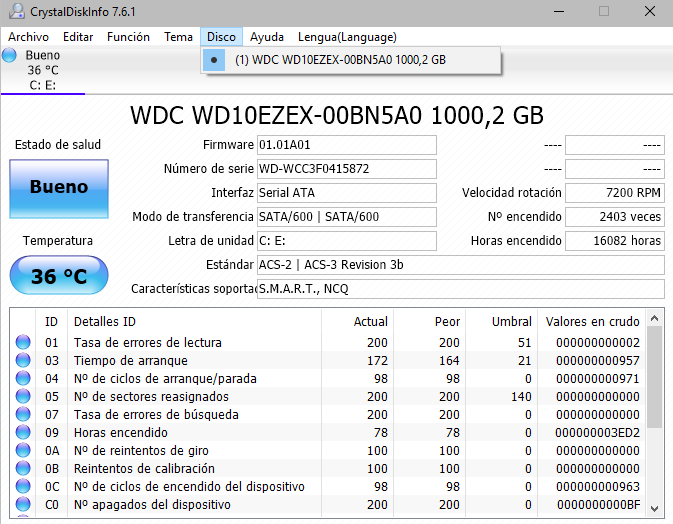Click status orb in row 09 Horas encendido

pos(23,432)
